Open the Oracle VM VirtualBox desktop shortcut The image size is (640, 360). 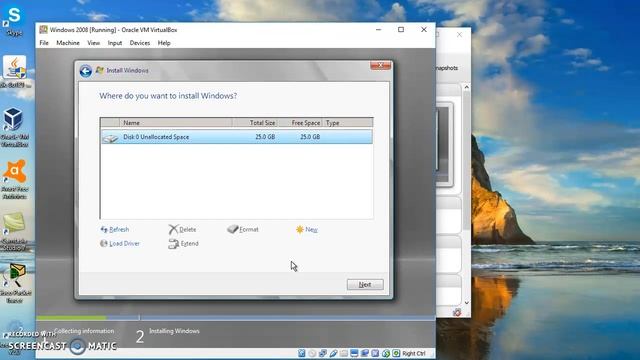[x=14, y=127]
